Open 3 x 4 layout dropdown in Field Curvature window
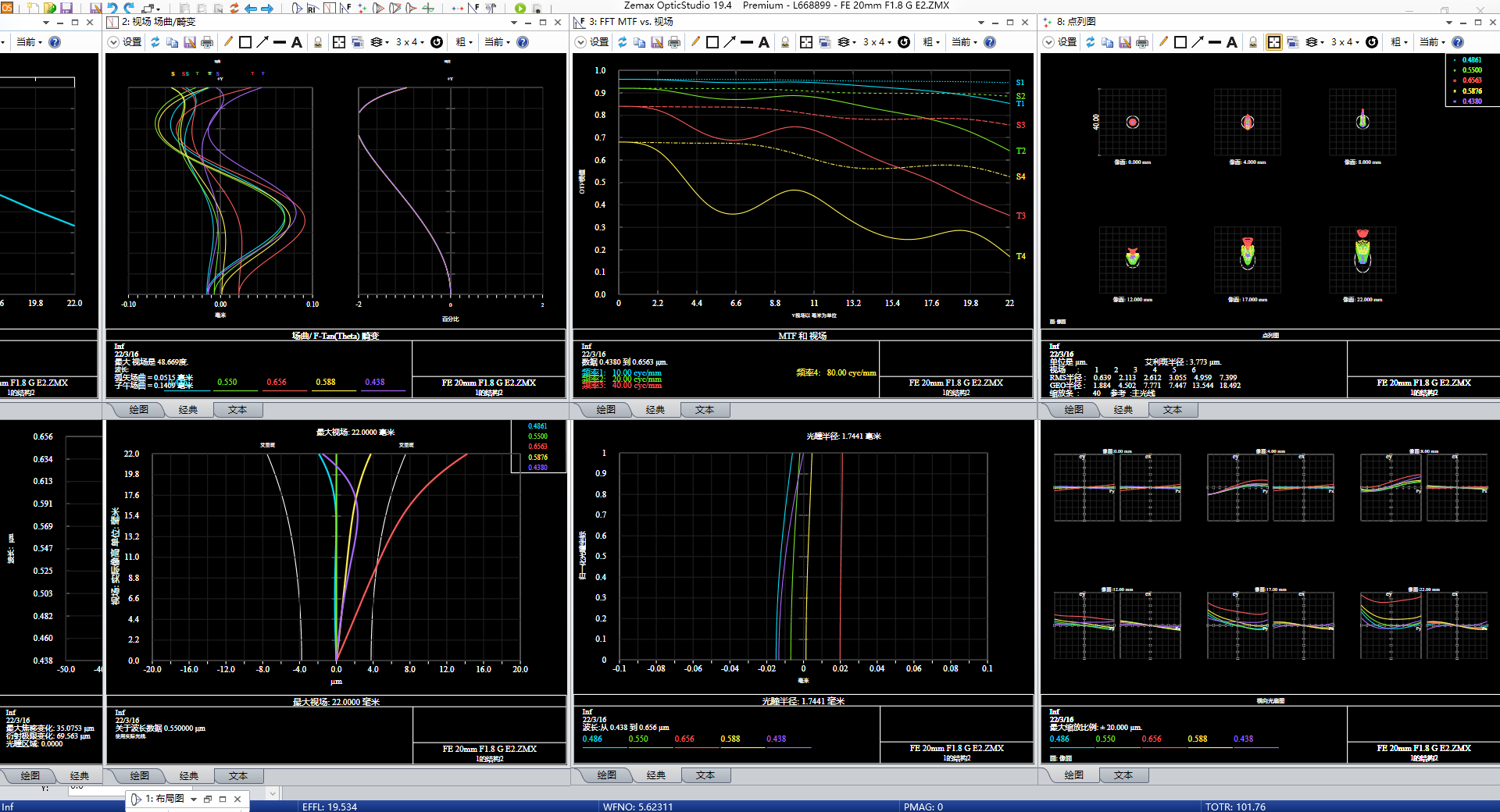 click(409, 42)
